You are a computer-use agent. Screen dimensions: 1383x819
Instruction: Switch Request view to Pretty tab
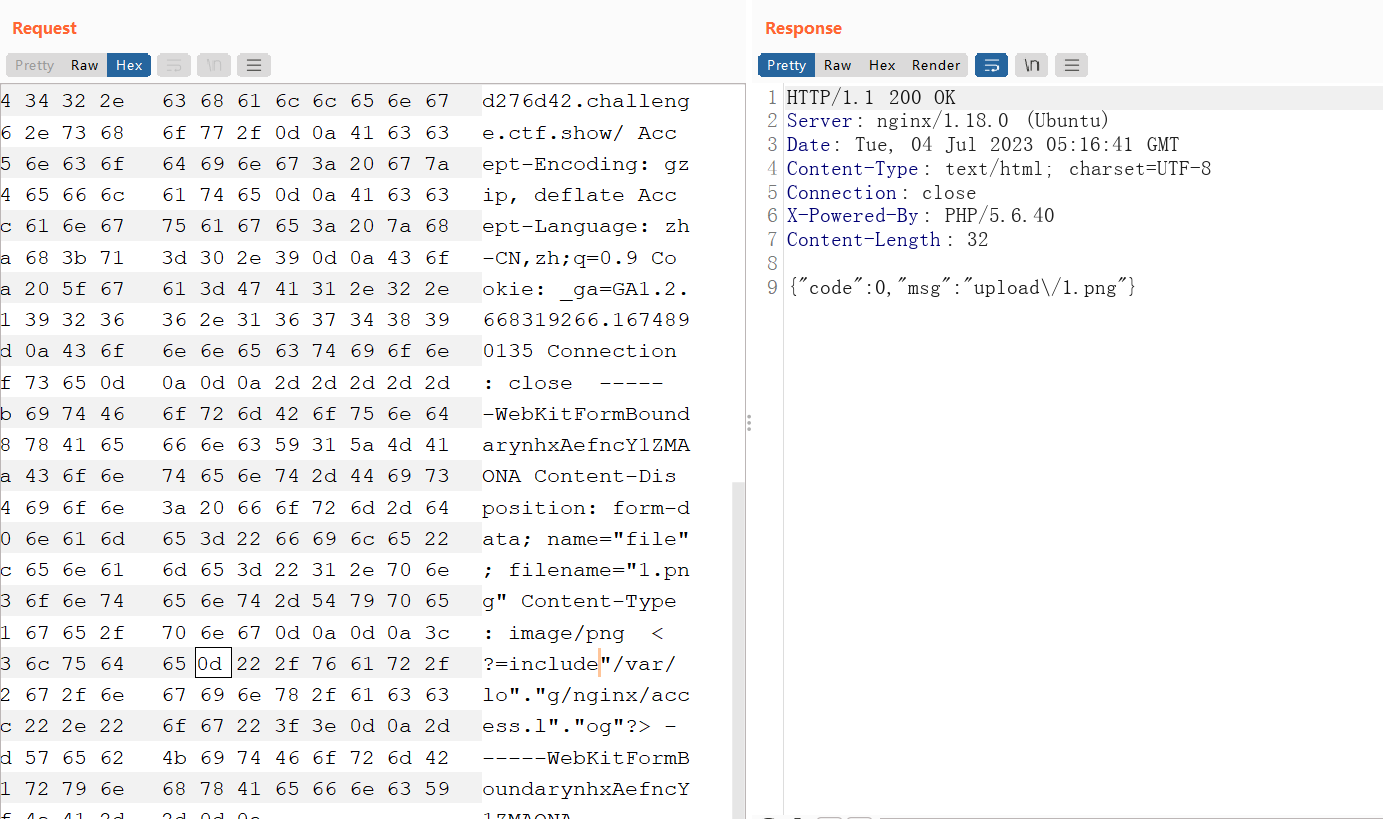coord(34,65)
